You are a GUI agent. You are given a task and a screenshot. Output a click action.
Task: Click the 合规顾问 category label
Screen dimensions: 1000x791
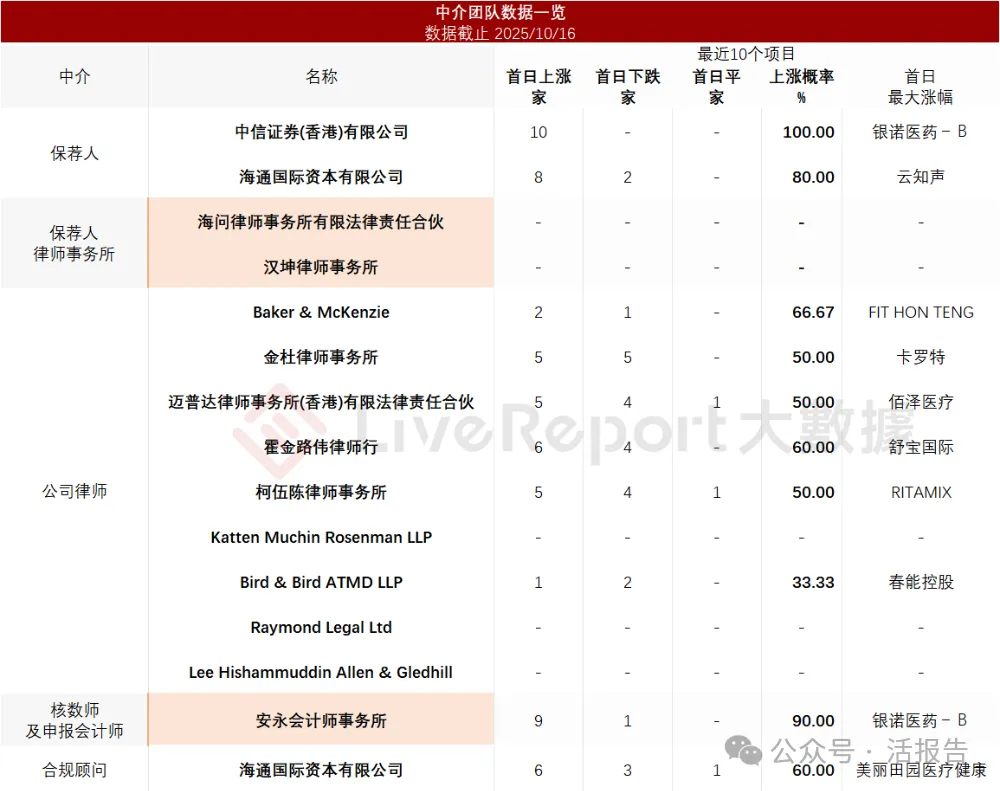(75, 770)
